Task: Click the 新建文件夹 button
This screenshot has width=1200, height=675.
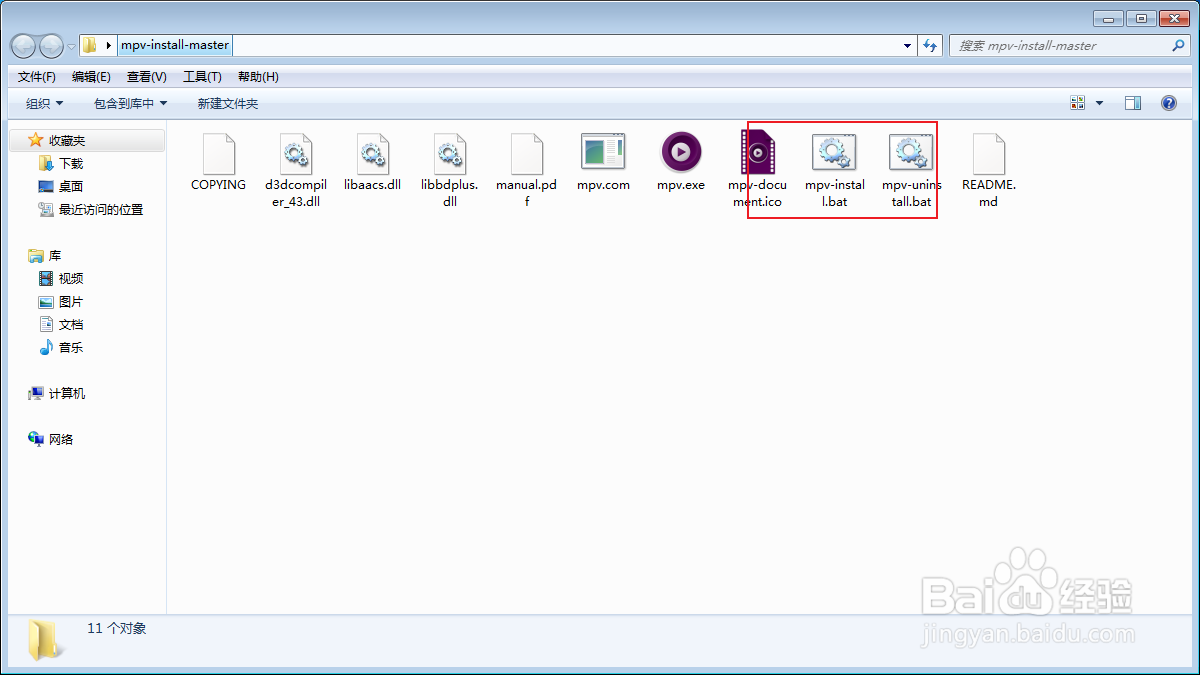Action: 230,102
